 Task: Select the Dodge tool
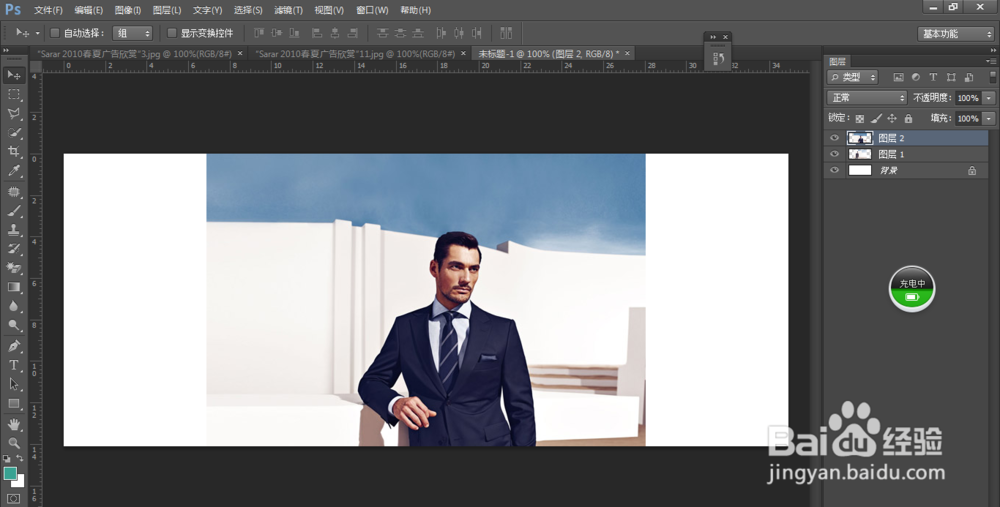point(13,325)
